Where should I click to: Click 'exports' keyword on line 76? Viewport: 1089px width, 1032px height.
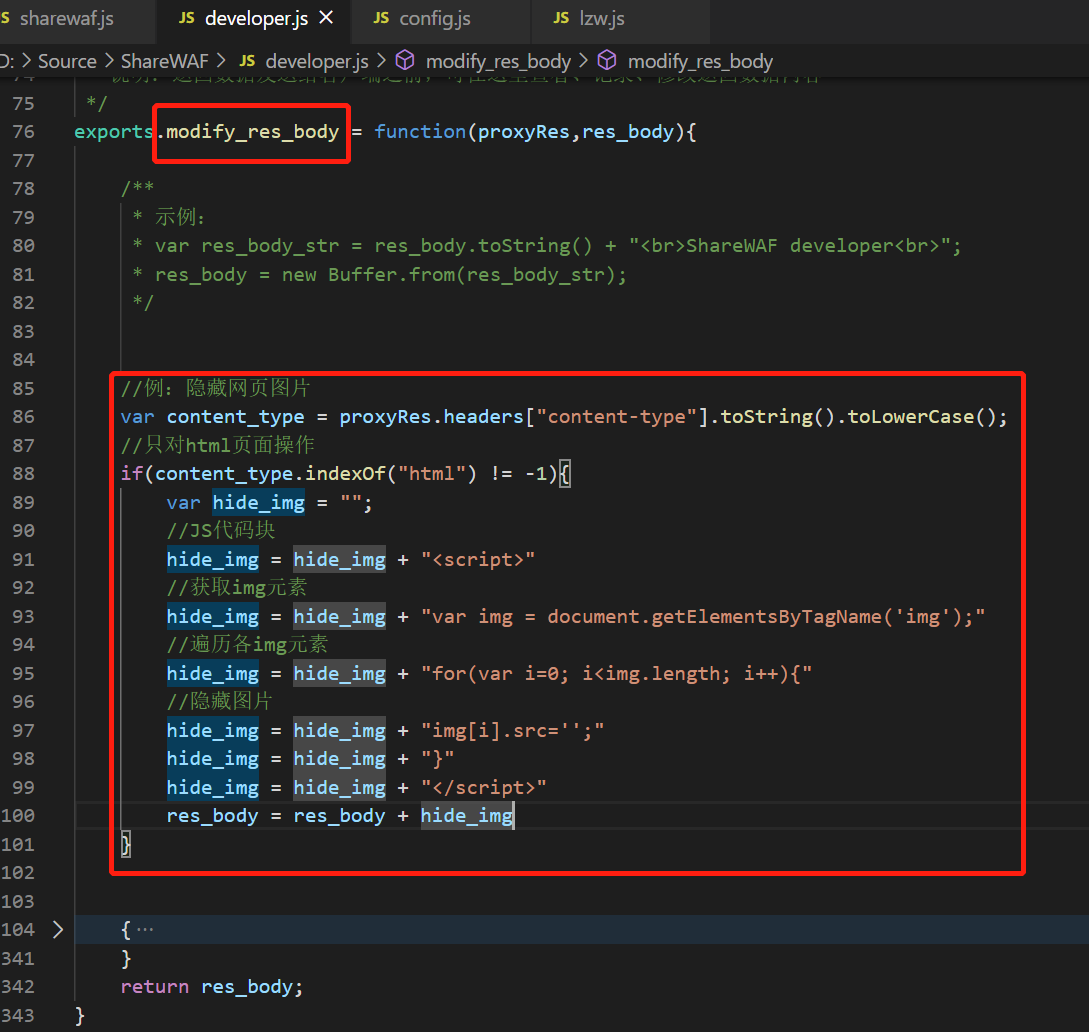114,132
